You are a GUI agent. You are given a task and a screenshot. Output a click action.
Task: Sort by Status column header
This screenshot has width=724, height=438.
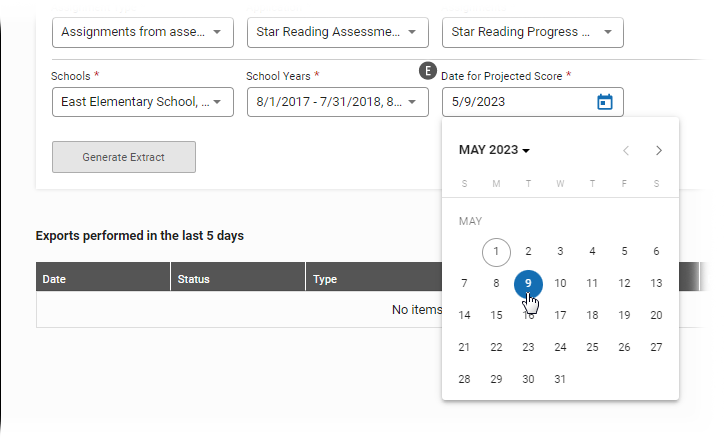238,277
